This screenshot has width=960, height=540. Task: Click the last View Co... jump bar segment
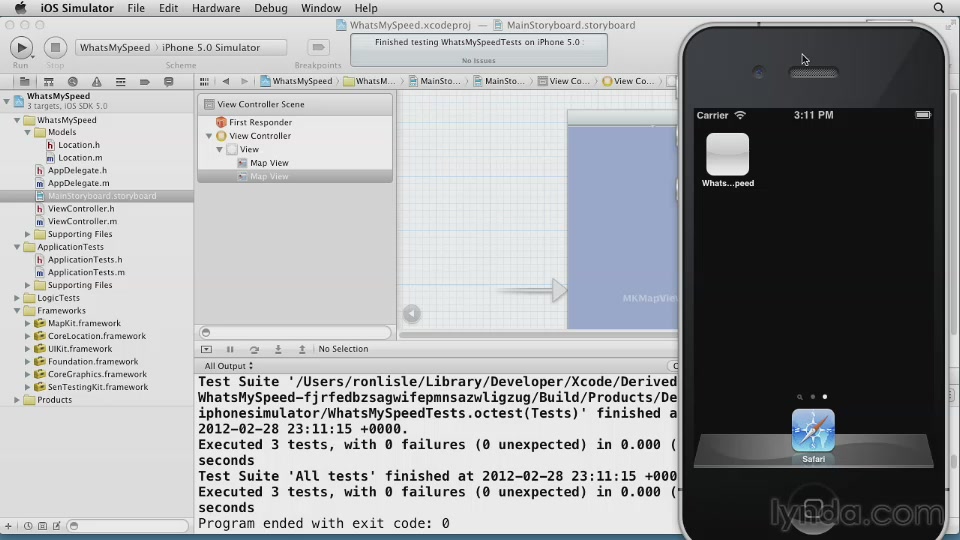point(629,81)
